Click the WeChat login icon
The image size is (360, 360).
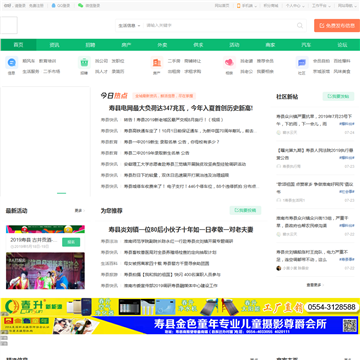pyautogui.click(x=80, y=6)
